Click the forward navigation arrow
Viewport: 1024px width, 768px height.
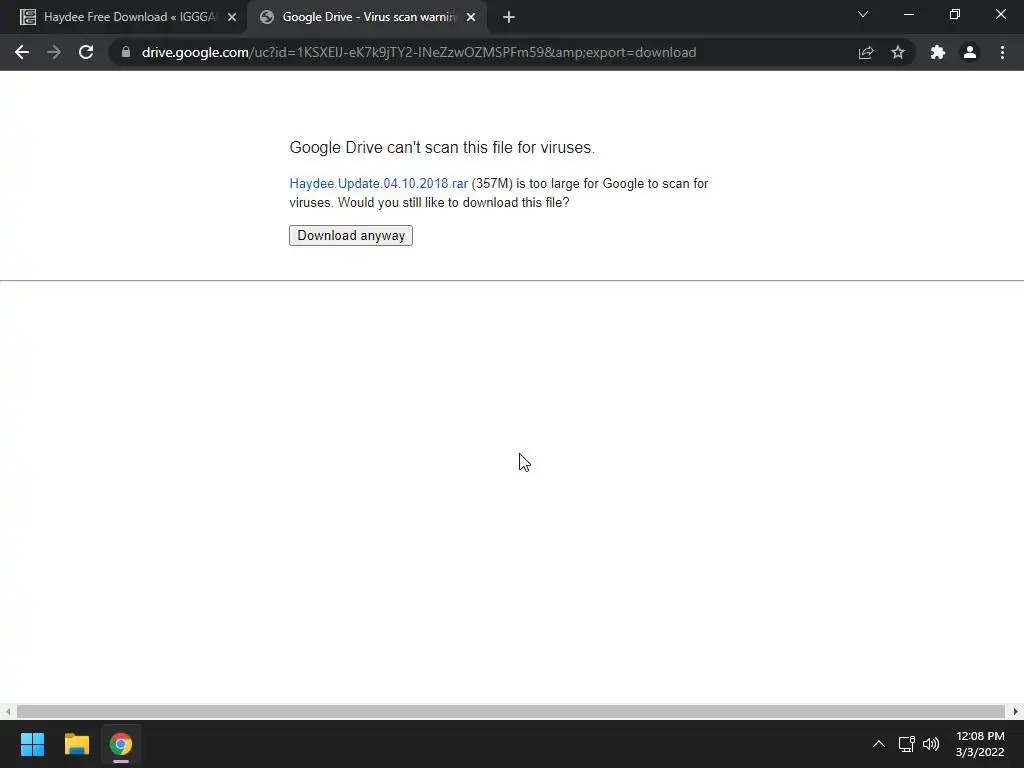(54, 52)
